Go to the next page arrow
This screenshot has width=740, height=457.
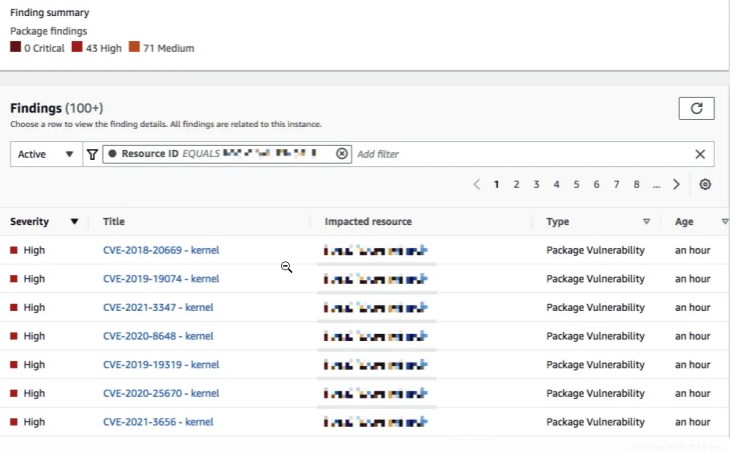(677, 184)
